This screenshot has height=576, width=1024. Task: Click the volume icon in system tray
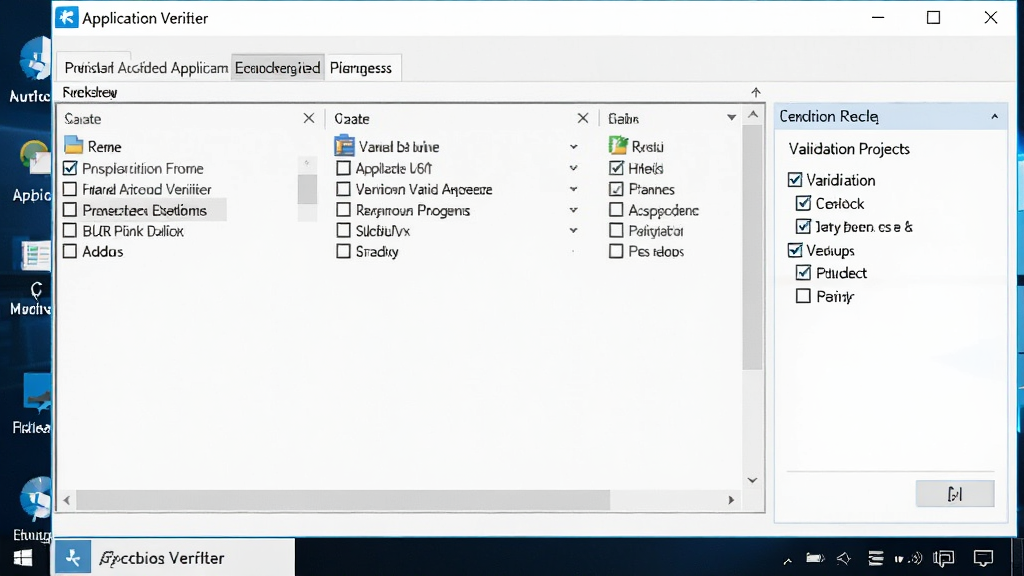915,558
